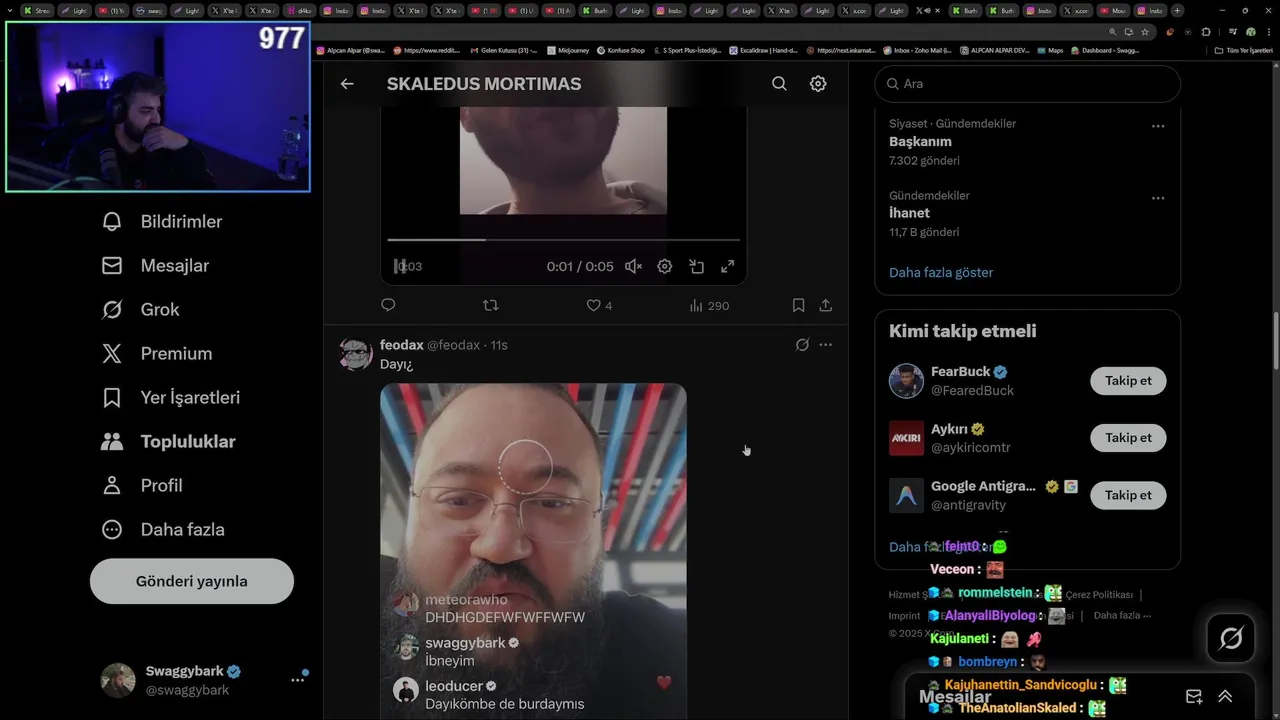1280x720 pixels.
Task: Open the browser three-dot menu
Action: 1267,31
